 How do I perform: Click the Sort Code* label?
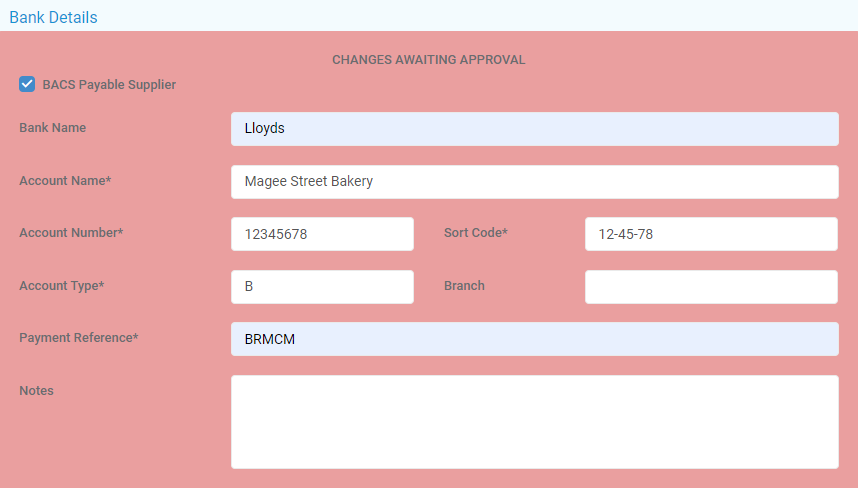pos(476,233)
